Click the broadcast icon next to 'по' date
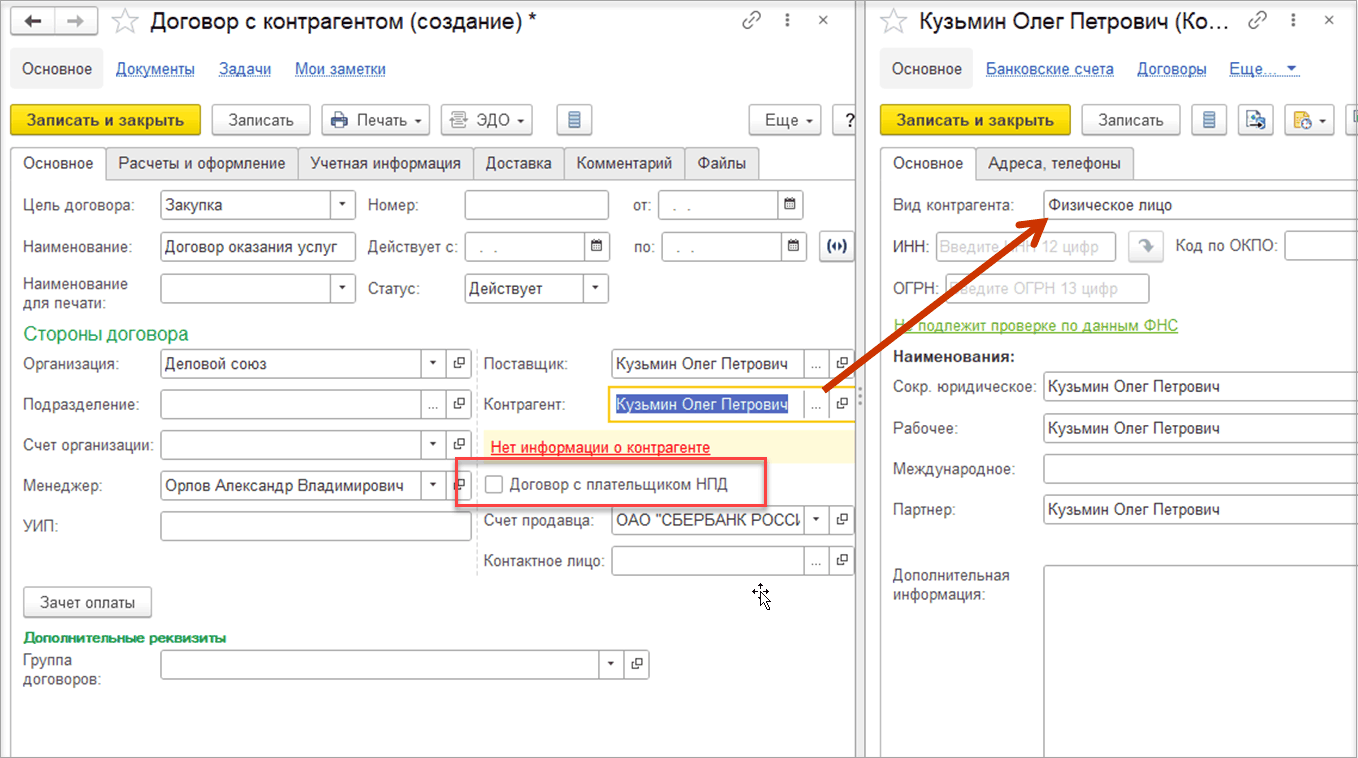 835,246
